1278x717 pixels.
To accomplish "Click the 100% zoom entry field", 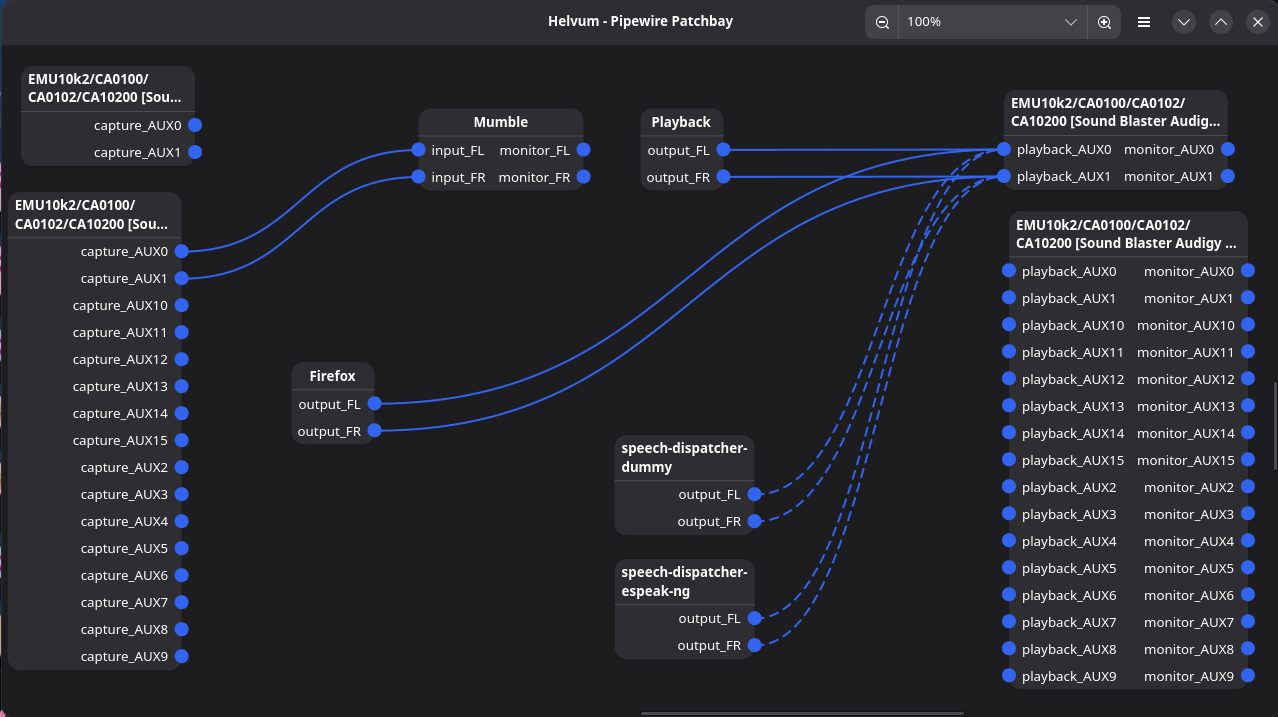I will (975, 22).
